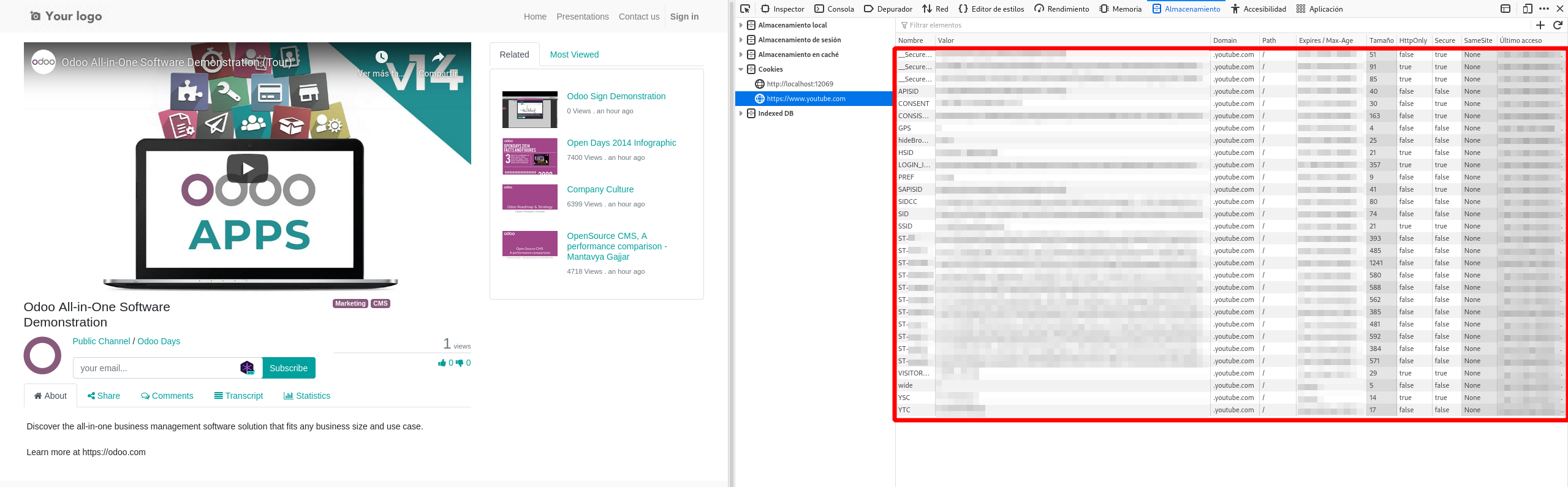
Task: Select the https://www.youtube.com cookie origin
Action: 815,99
